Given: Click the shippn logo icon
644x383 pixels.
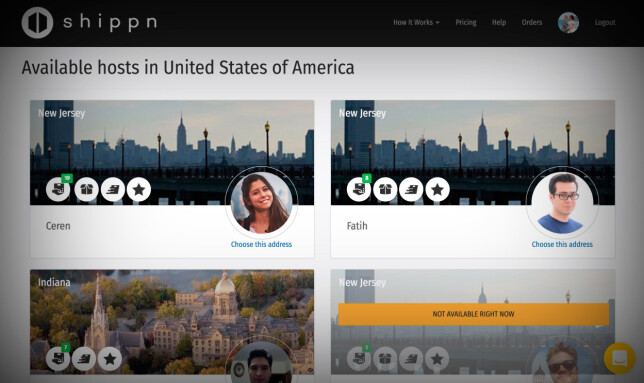Looking at the screenshot, I should 37,23.
